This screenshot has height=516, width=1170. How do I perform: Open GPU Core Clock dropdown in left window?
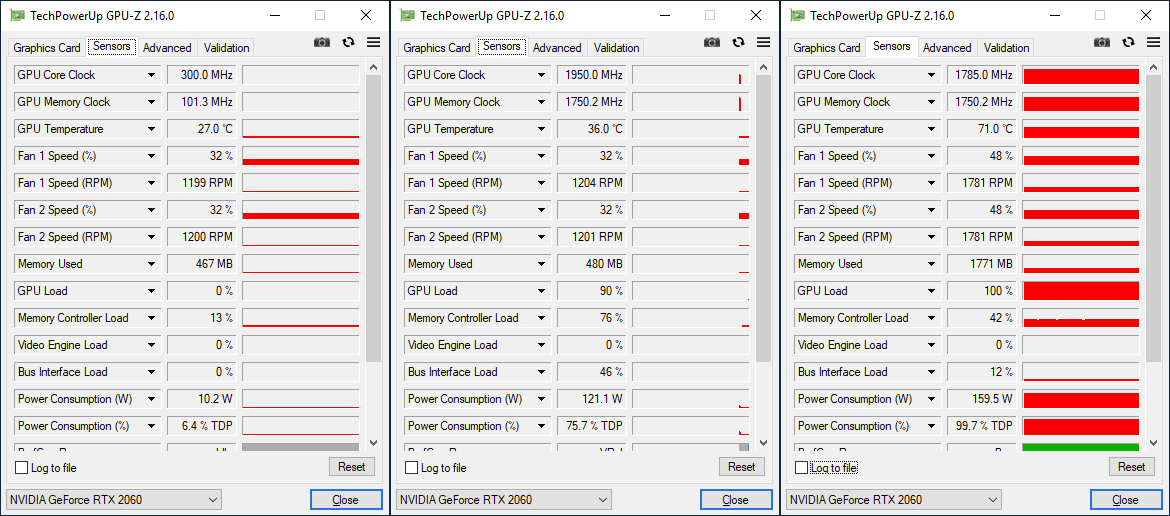point(152,75)
